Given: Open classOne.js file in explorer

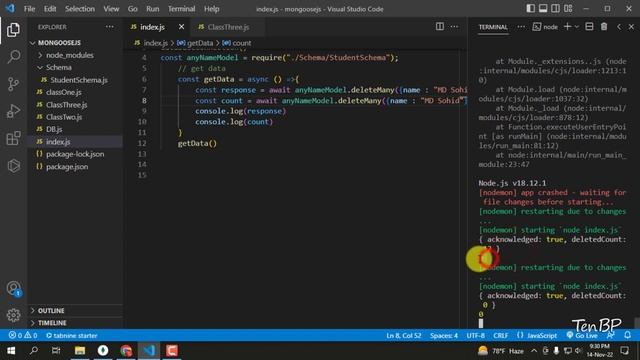Looking at the screenshot, I should click(x=64, y=92).
